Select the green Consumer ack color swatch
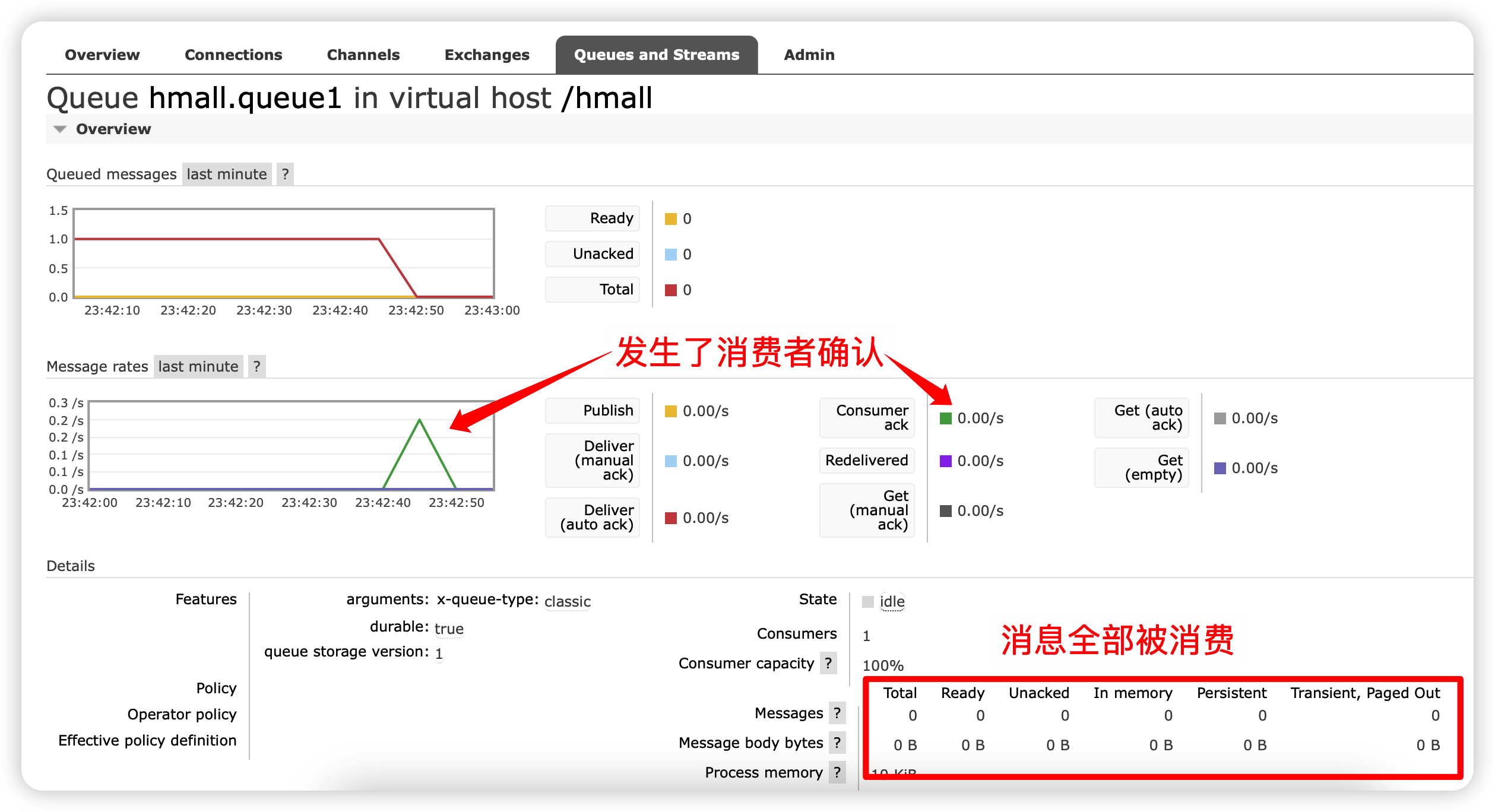This screenshot has width=1495, height=812. pyautogui.click(x=944, y=417)
